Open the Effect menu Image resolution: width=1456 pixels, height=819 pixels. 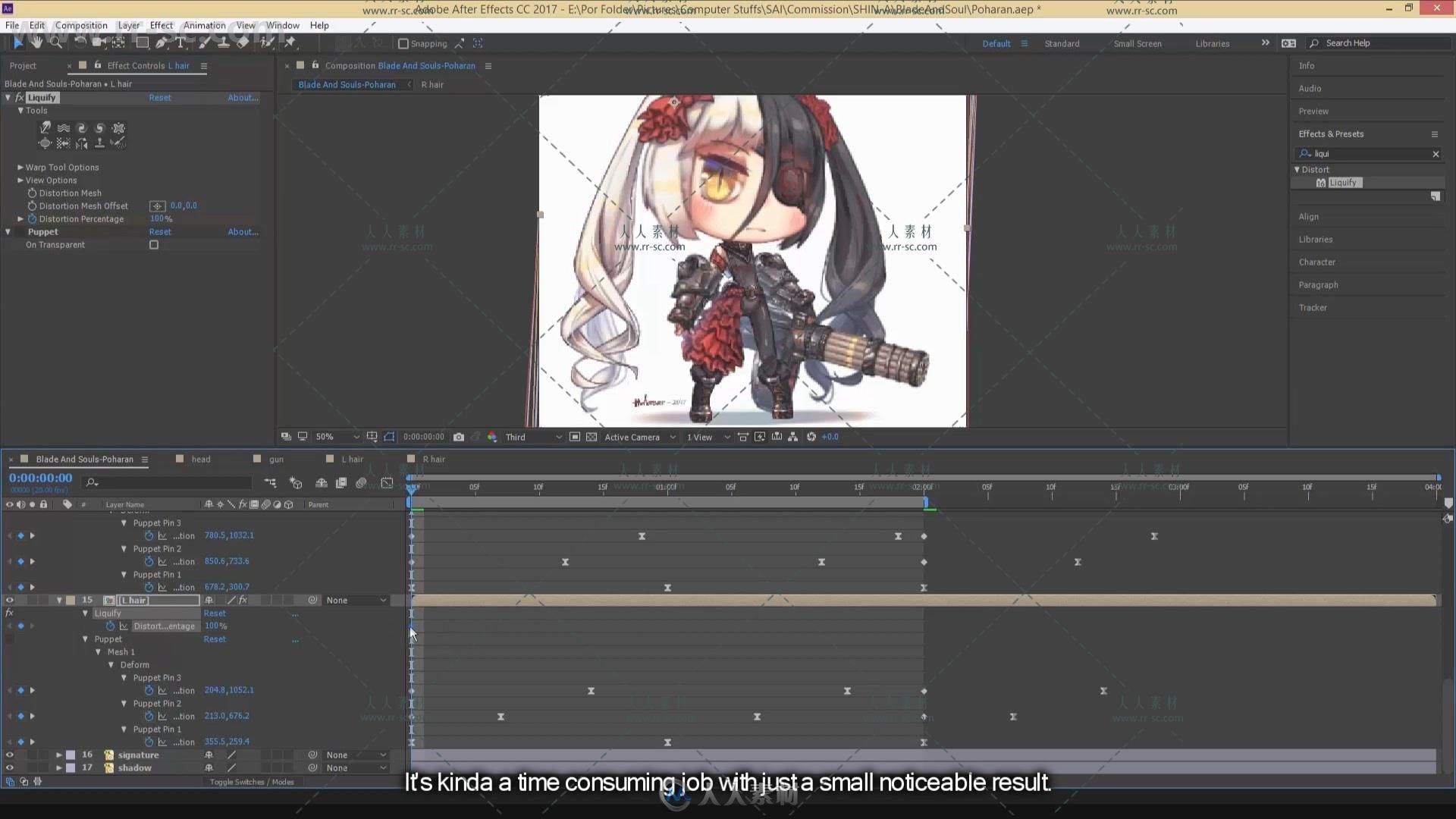coord(161,25)
